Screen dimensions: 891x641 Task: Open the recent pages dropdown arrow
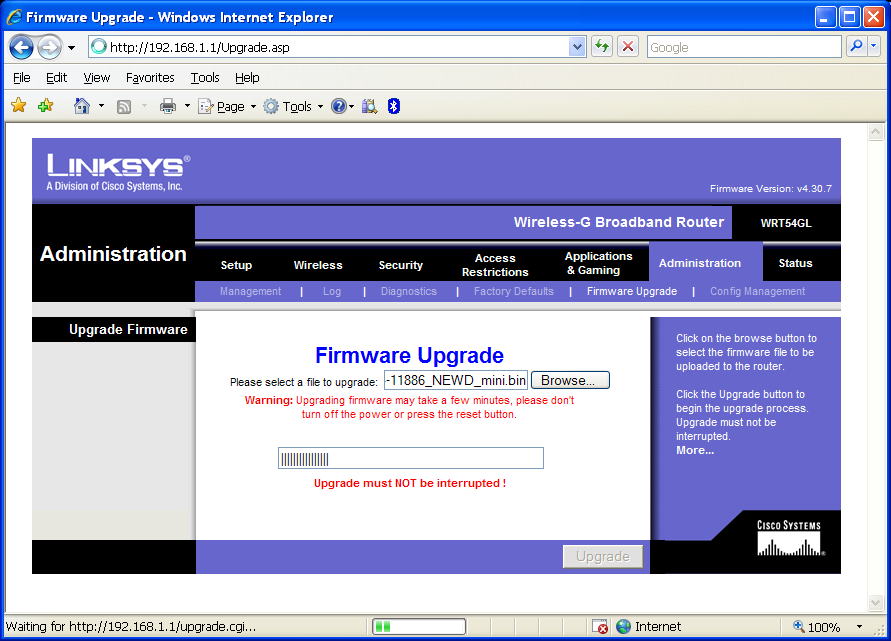coord(72,48)
